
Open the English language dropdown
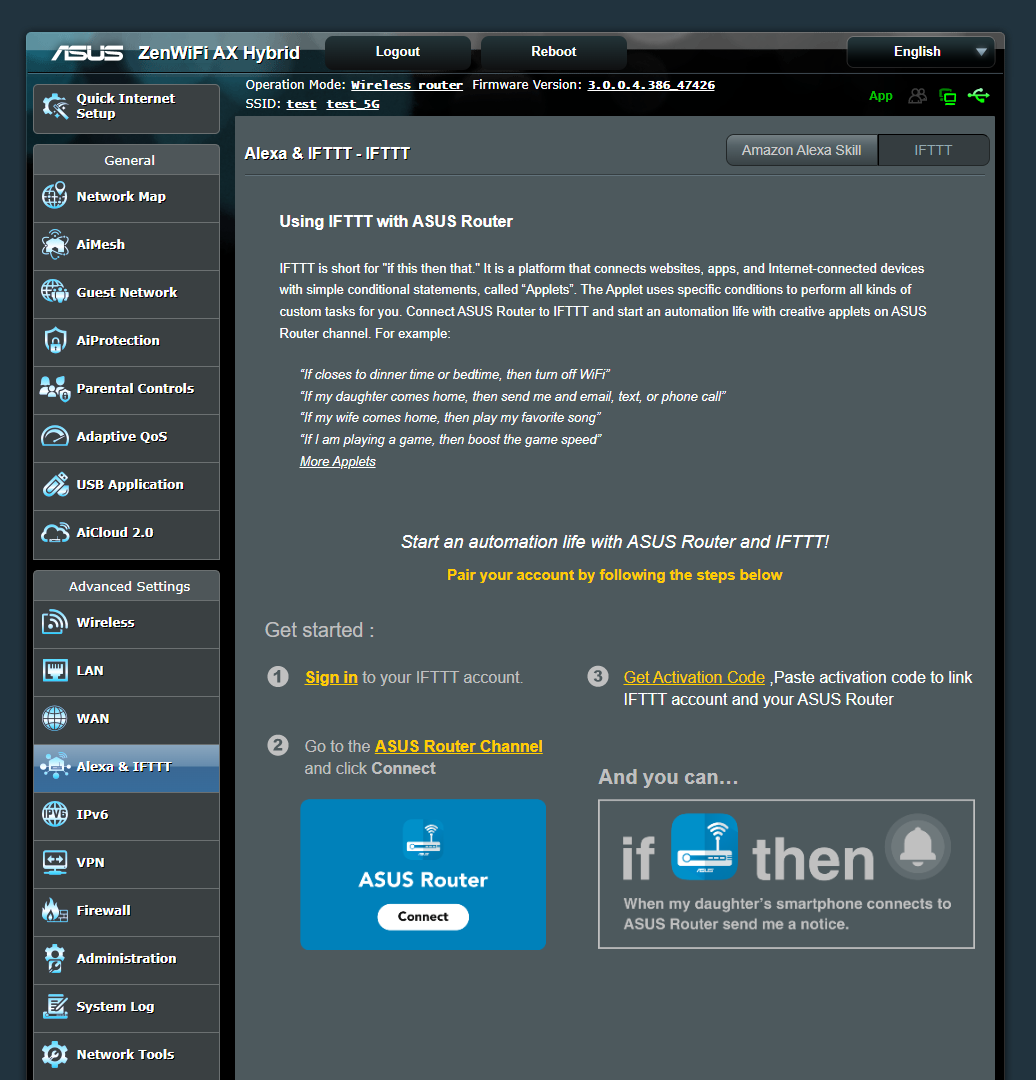(919, 51)
